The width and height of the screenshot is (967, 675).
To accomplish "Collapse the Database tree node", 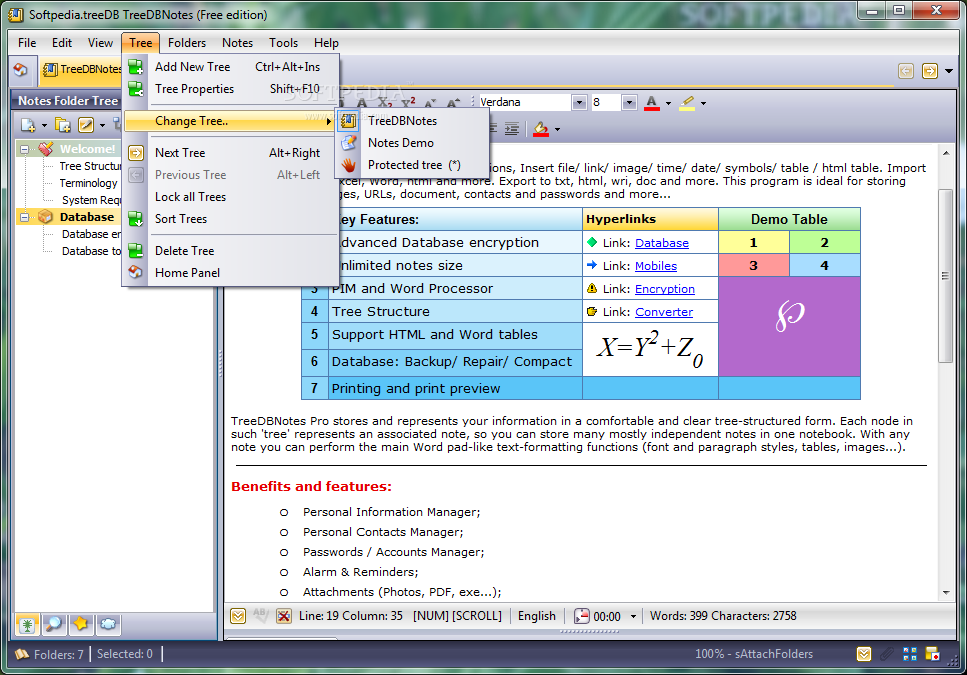I will coord(25,217).
